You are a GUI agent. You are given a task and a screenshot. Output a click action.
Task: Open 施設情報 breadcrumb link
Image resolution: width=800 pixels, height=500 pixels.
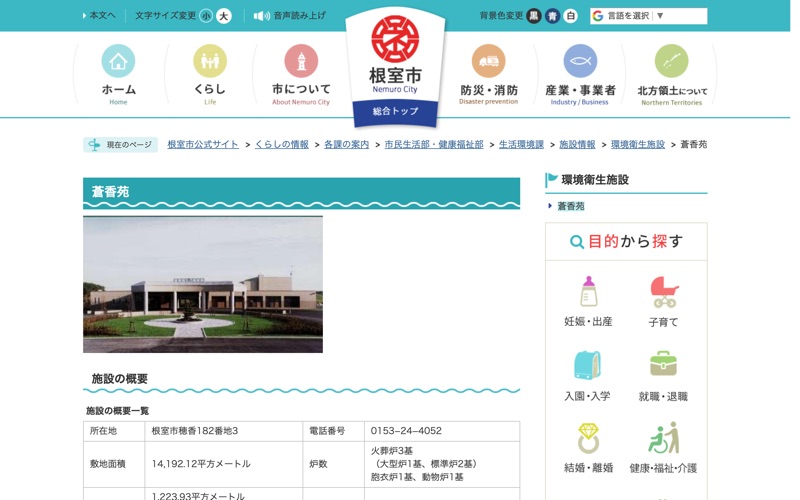coord(578,144)
